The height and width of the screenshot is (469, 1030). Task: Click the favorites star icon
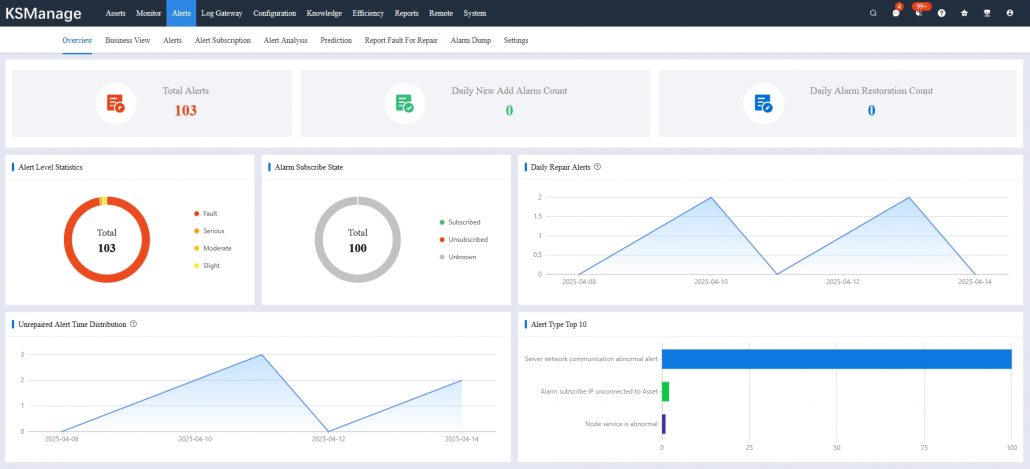click(964, 13)
